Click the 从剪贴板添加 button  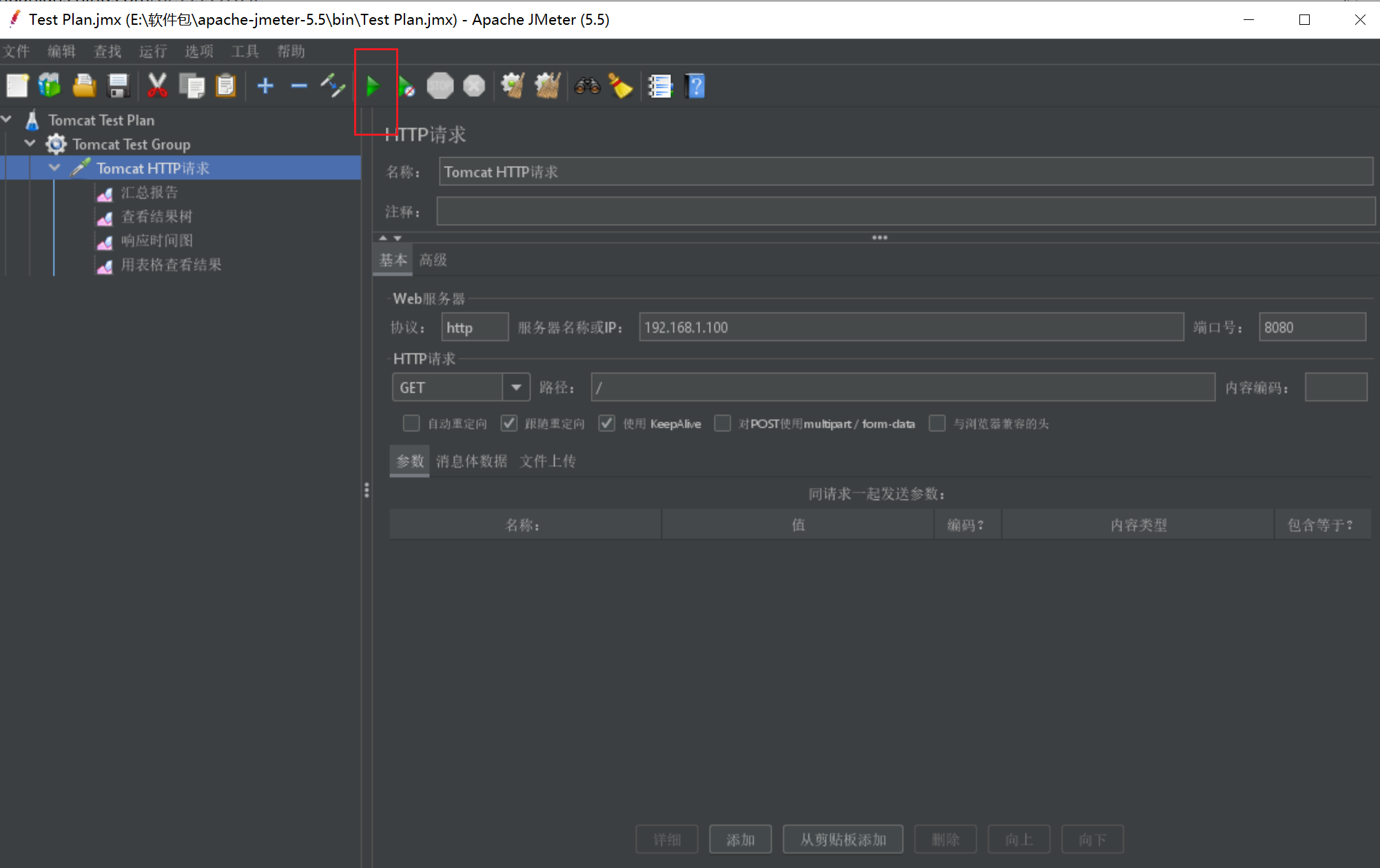843,840
